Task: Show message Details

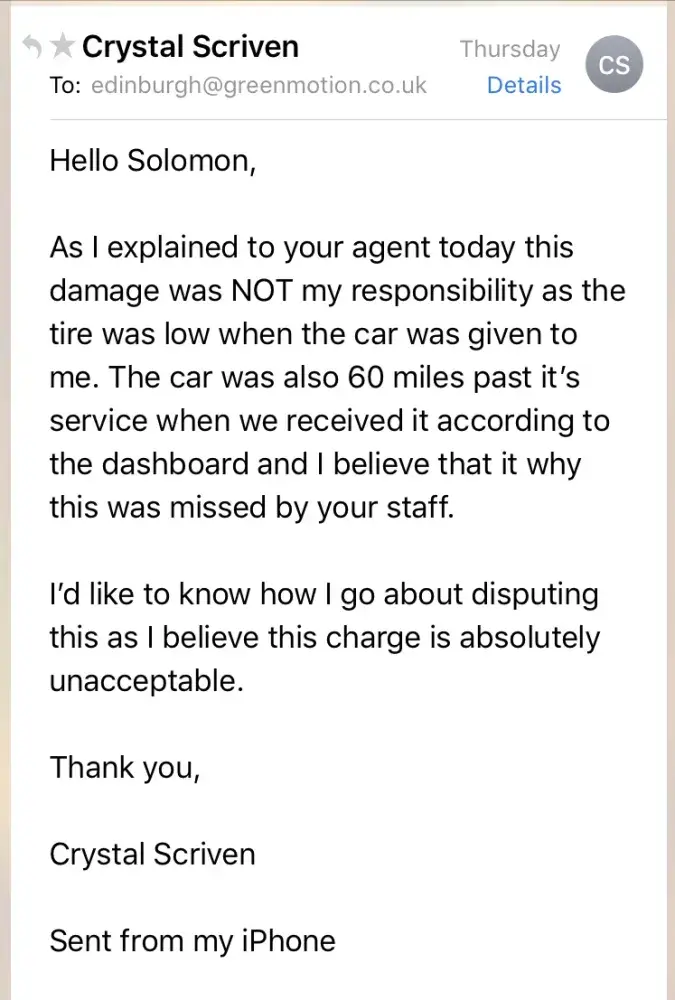Action: 524,86
